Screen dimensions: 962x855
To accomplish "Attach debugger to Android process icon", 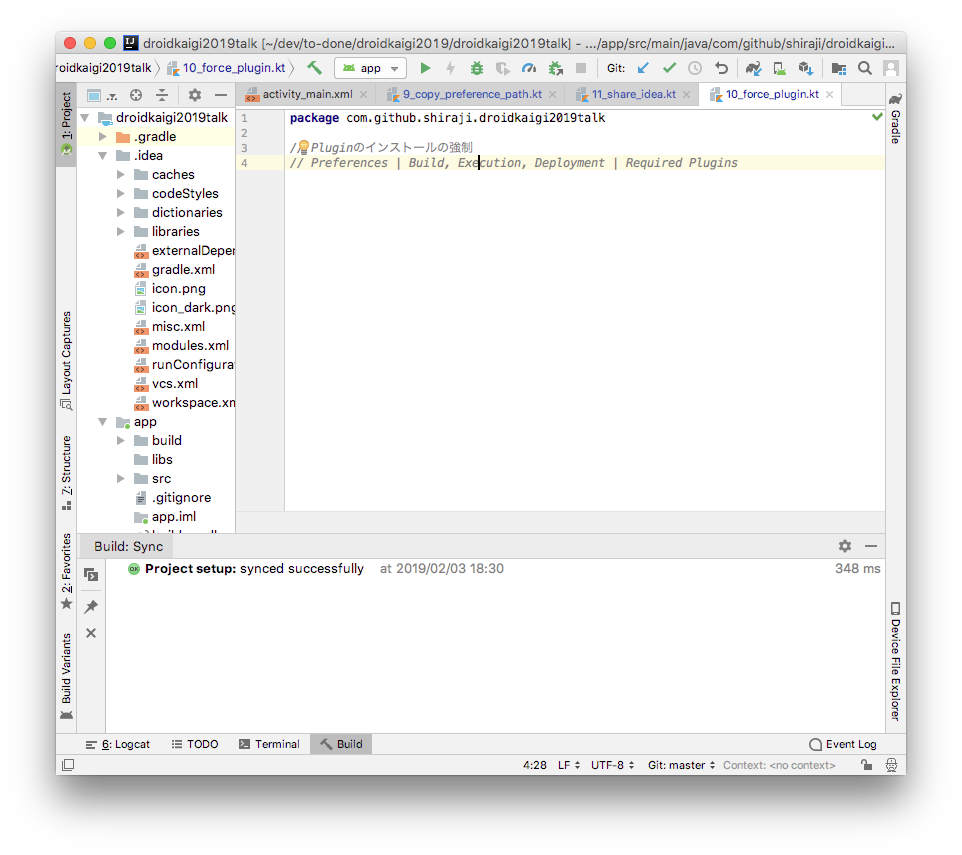I will tap(555, 68).
